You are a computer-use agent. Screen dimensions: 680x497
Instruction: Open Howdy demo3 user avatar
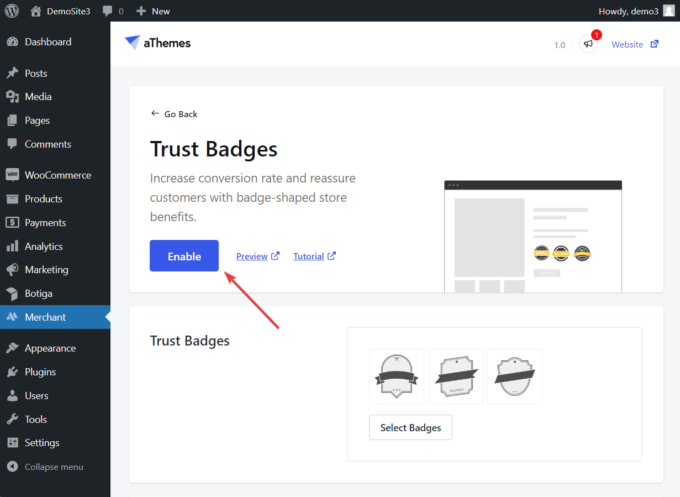669,11
